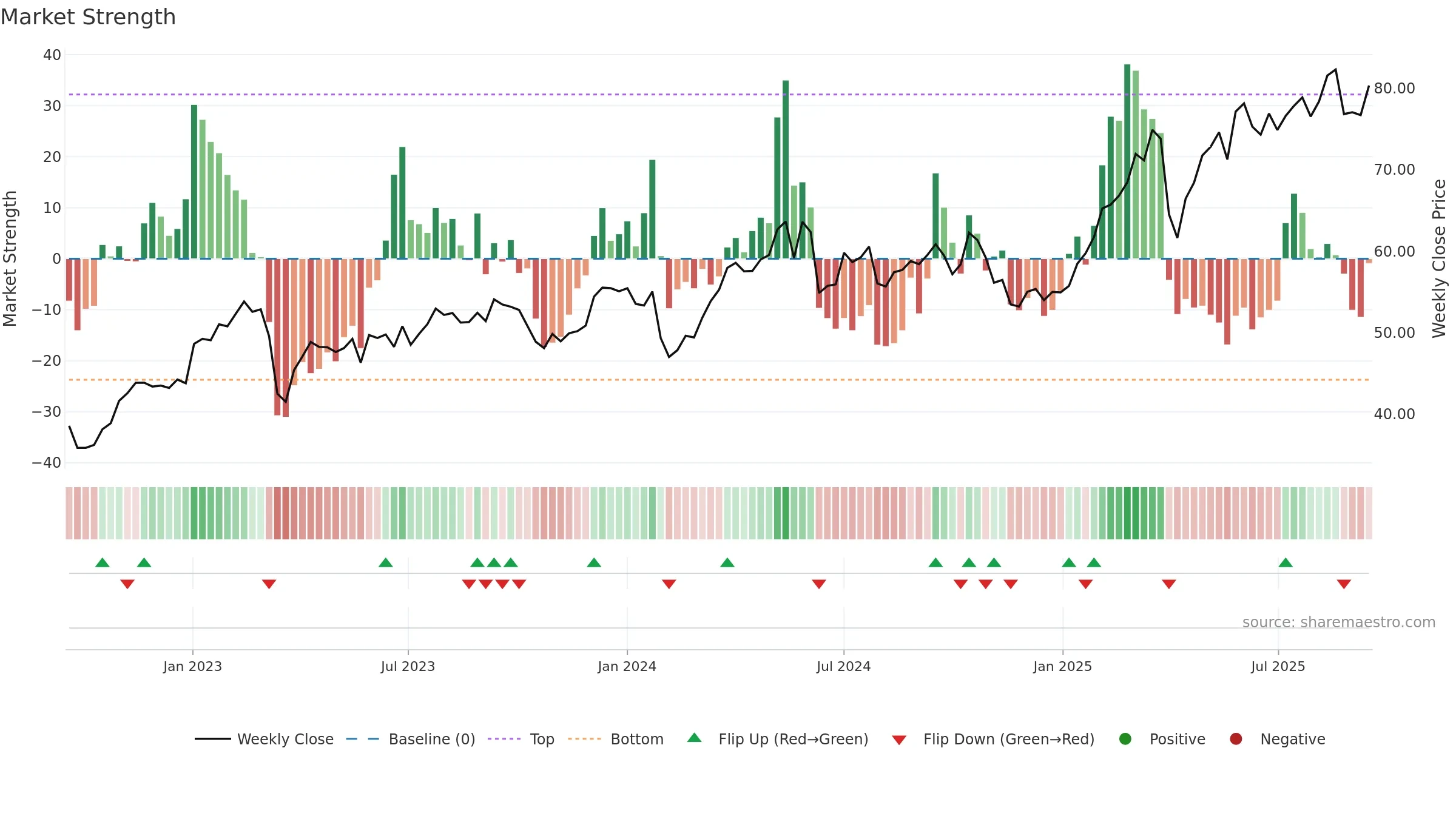This screenshot has width=1456, height=819.
Task: Toggle the Top legend entry
Action: point(521,739)
